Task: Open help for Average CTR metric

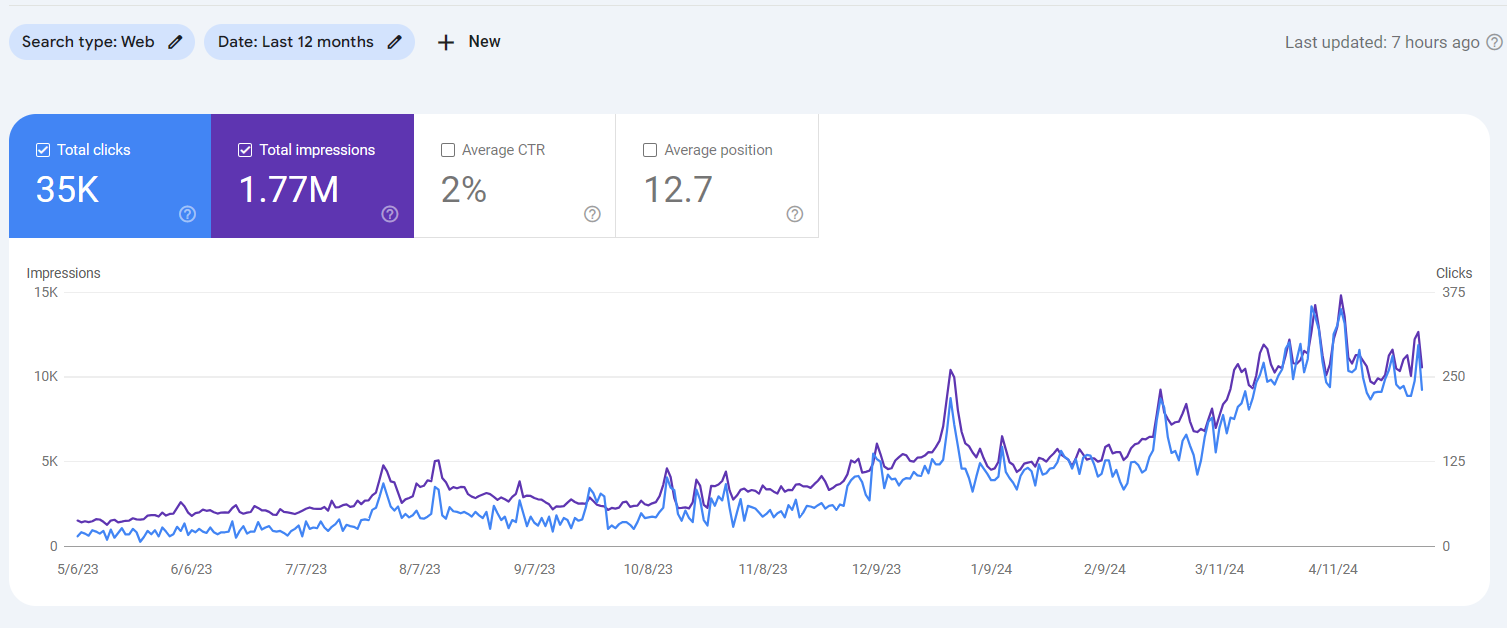Action: coord(592,214)
